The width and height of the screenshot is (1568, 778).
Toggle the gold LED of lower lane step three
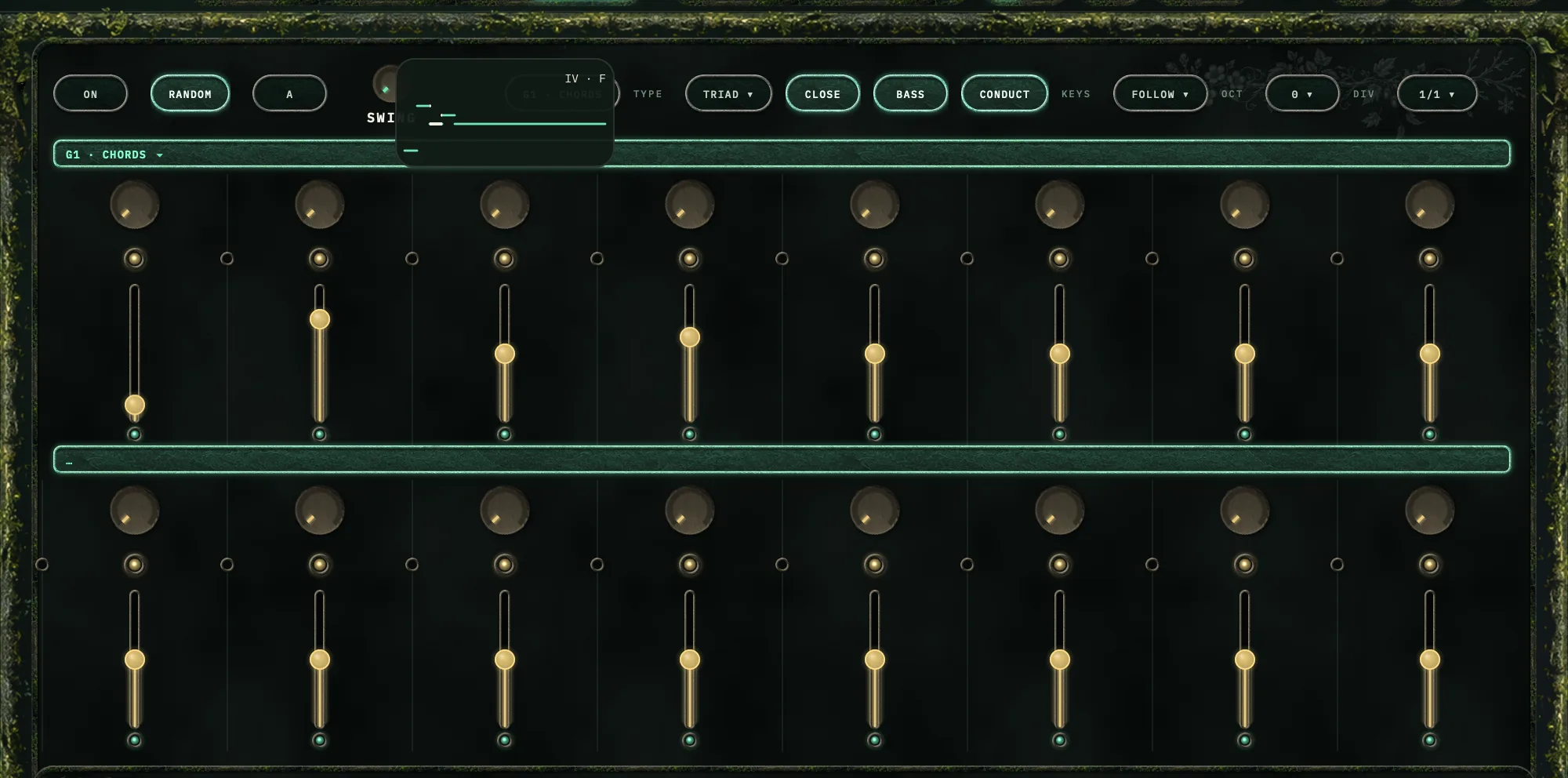pyautogui.click(x=505, y=565)
